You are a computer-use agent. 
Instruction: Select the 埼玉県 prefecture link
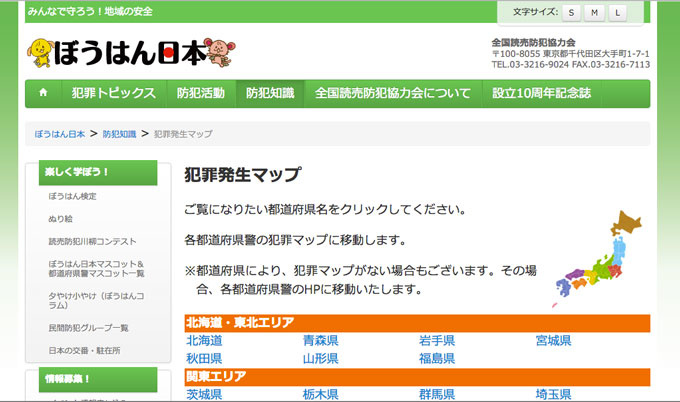click(553, 394)
